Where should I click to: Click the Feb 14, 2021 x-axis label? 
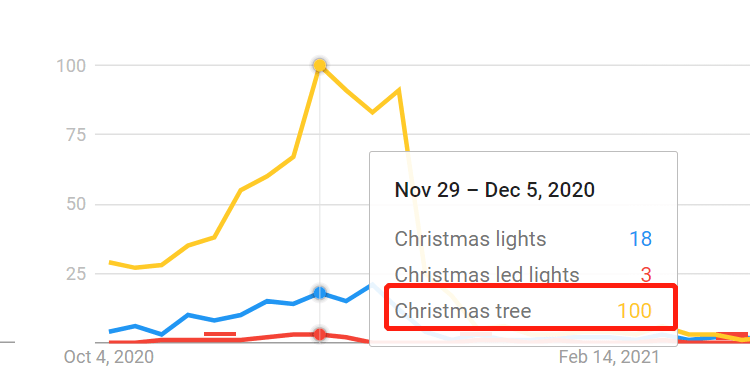click(609, 357)
